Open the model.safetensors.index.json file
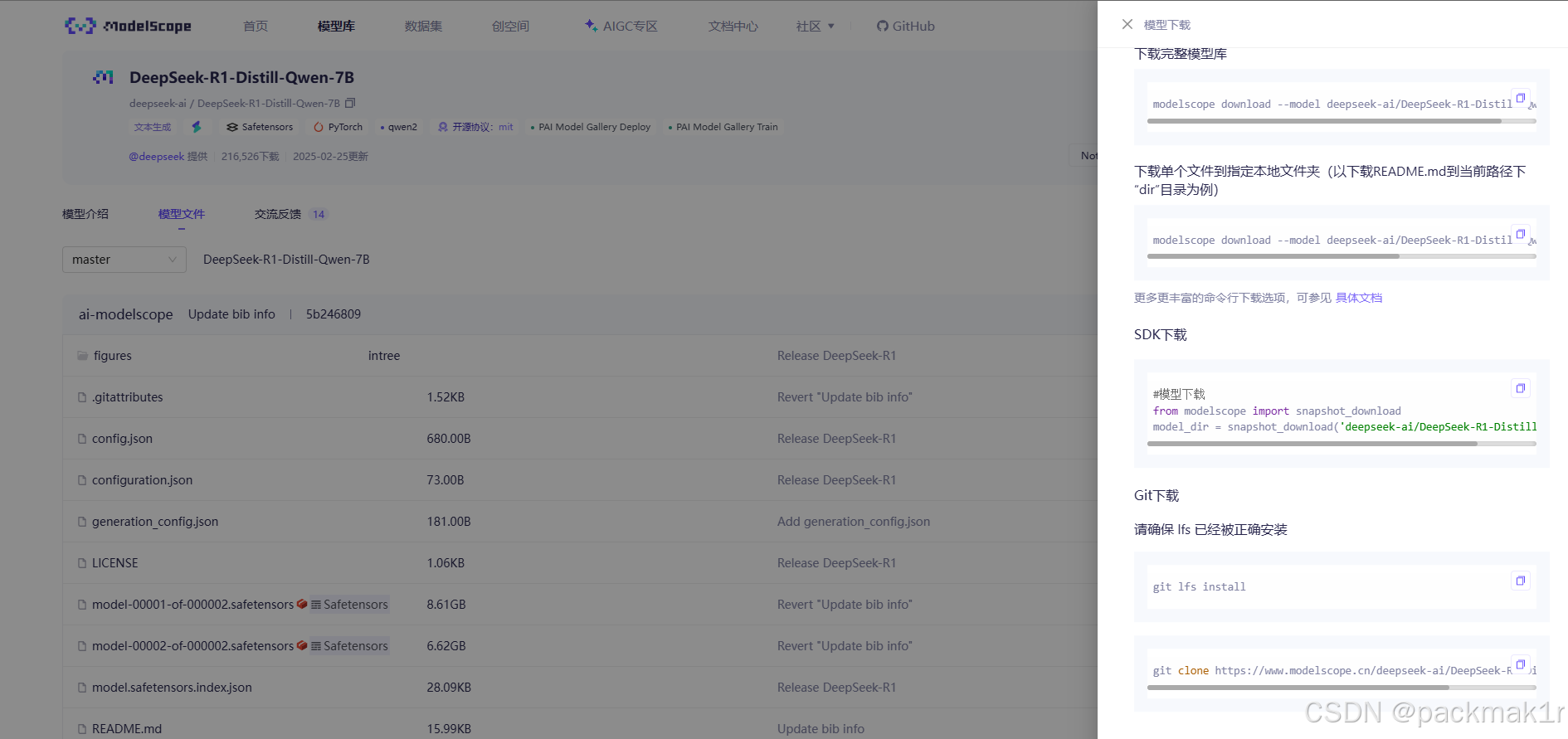The width and height of the screenshot is (1568, 739). [x=172, y=688]
